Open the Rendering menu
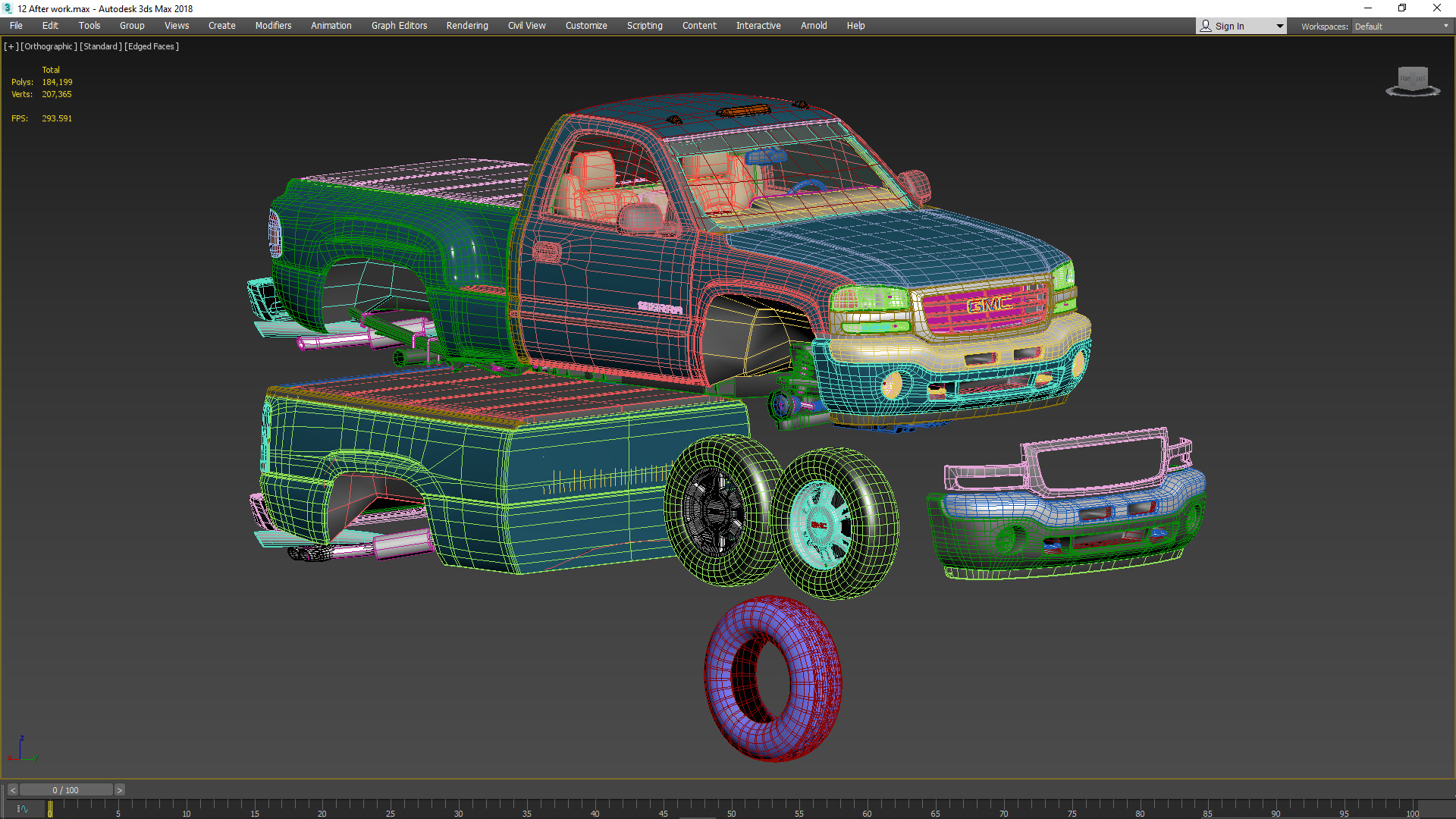1456x819 pixels. click(466, 26)
